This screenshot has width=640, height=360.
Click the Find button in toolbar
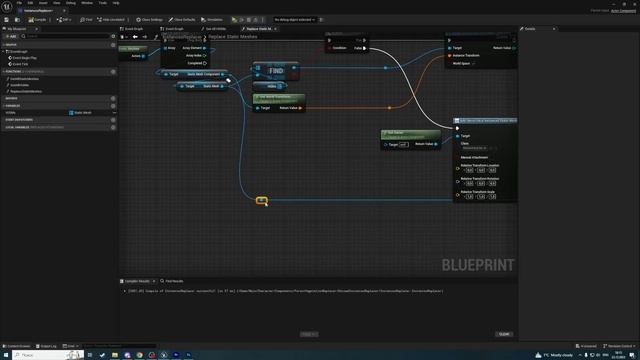[x=86, y=20]
